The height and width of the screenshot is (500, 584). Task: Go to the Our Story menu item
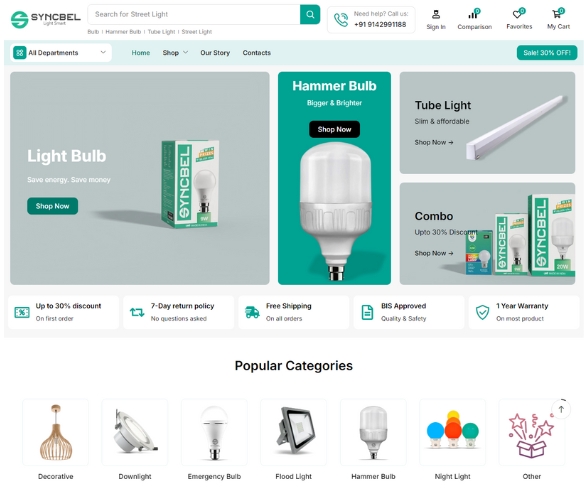[215, 53]
